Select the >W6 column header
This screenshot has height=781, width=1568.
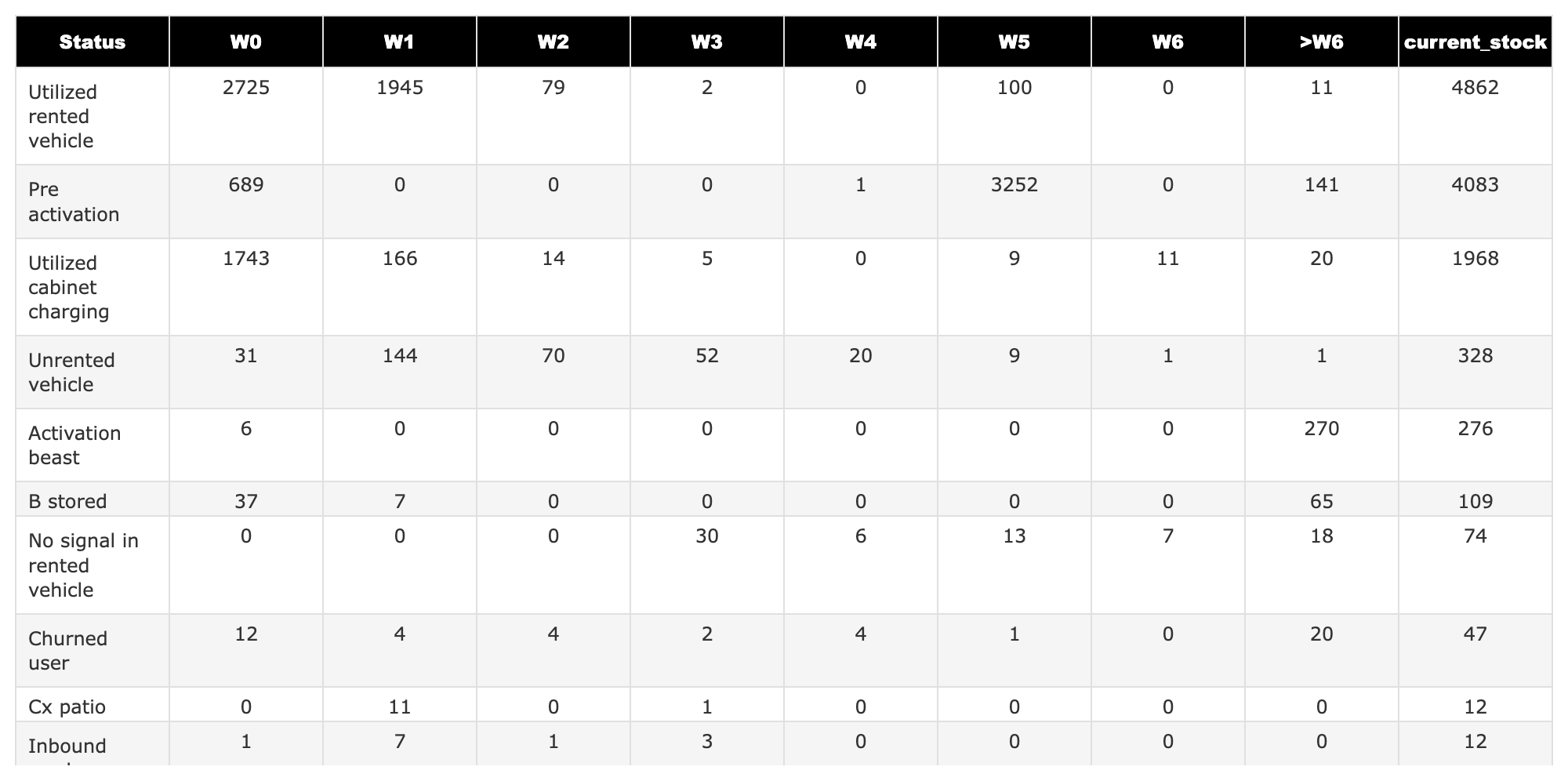(1321, 42)
